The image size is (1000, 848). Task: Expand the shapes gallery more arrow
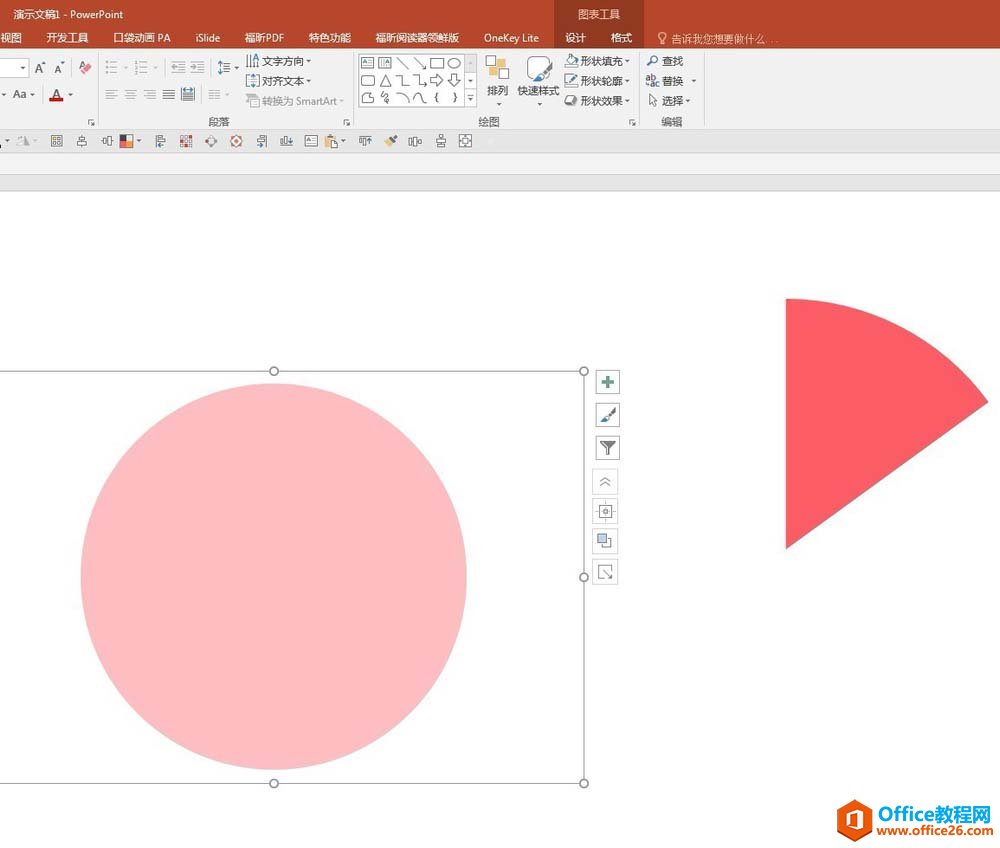coord(470,98)
